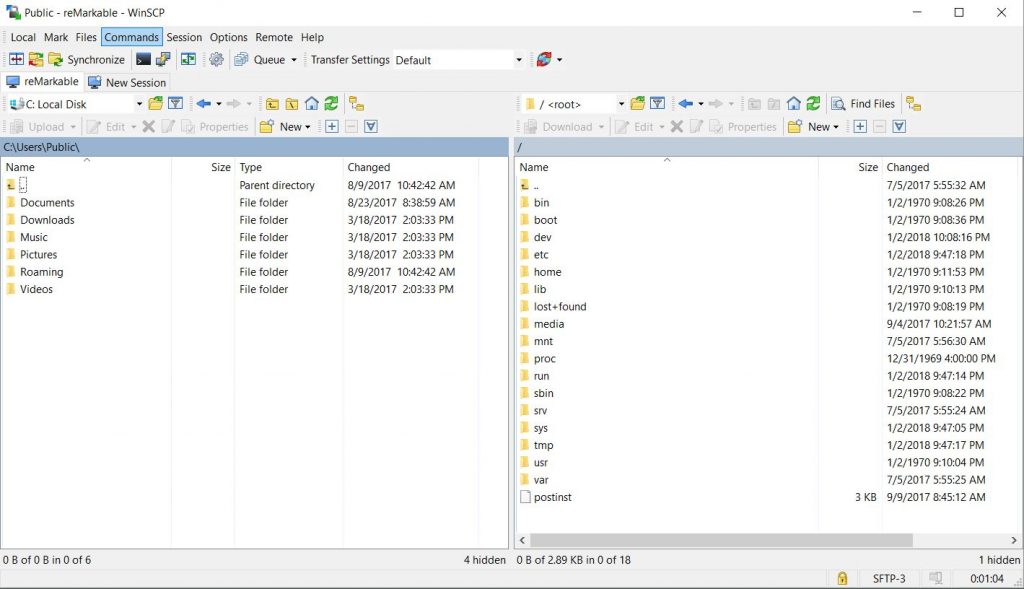Open the Mark menu
Screen dimensions: 1024x589
tap(56, 37)
